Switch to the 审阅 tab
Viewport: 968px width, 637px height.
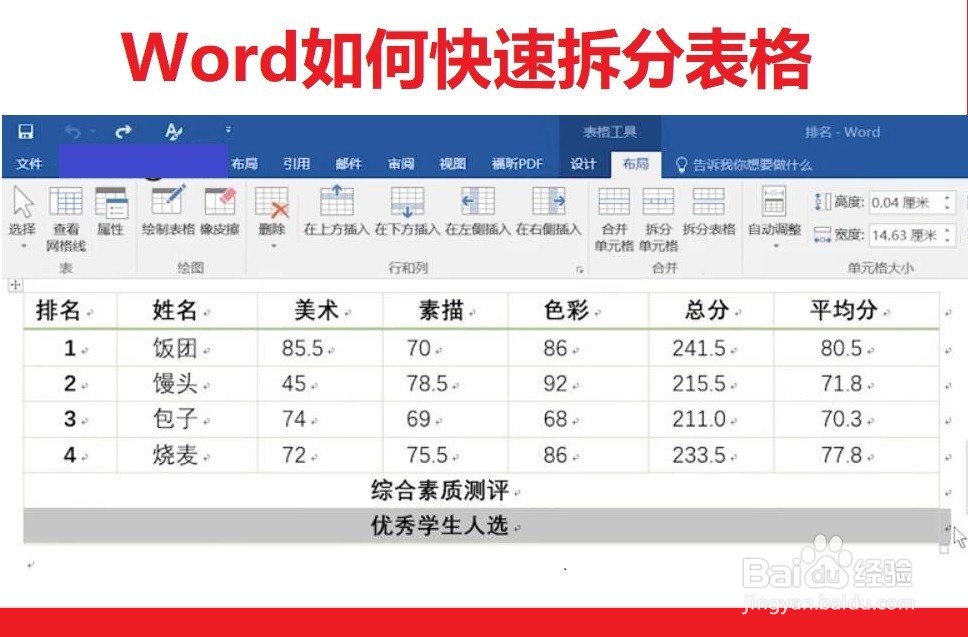click(401, 164)
